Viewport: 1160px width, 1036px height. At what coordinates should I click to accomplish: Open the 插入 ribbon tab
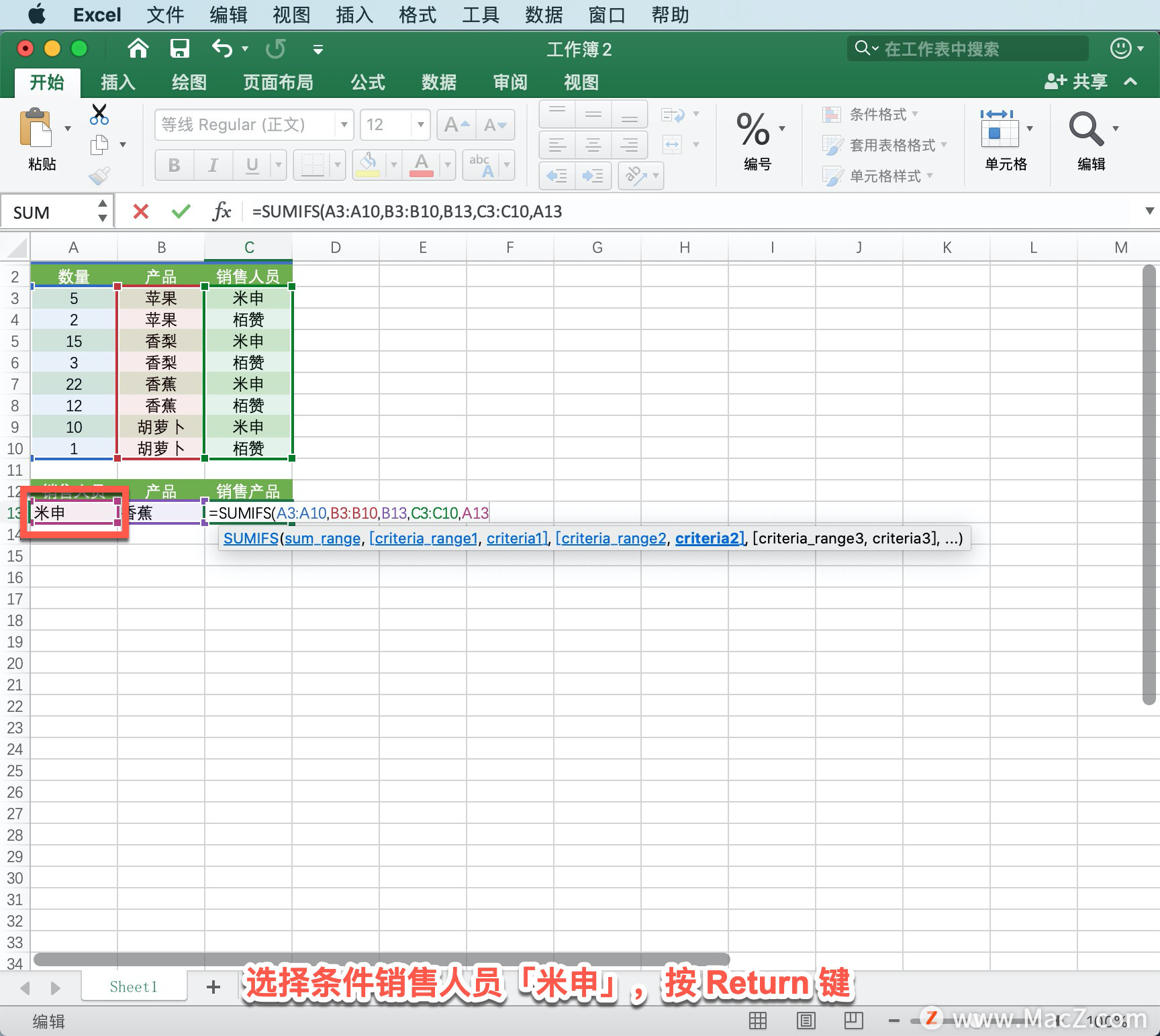click(118, 83)
